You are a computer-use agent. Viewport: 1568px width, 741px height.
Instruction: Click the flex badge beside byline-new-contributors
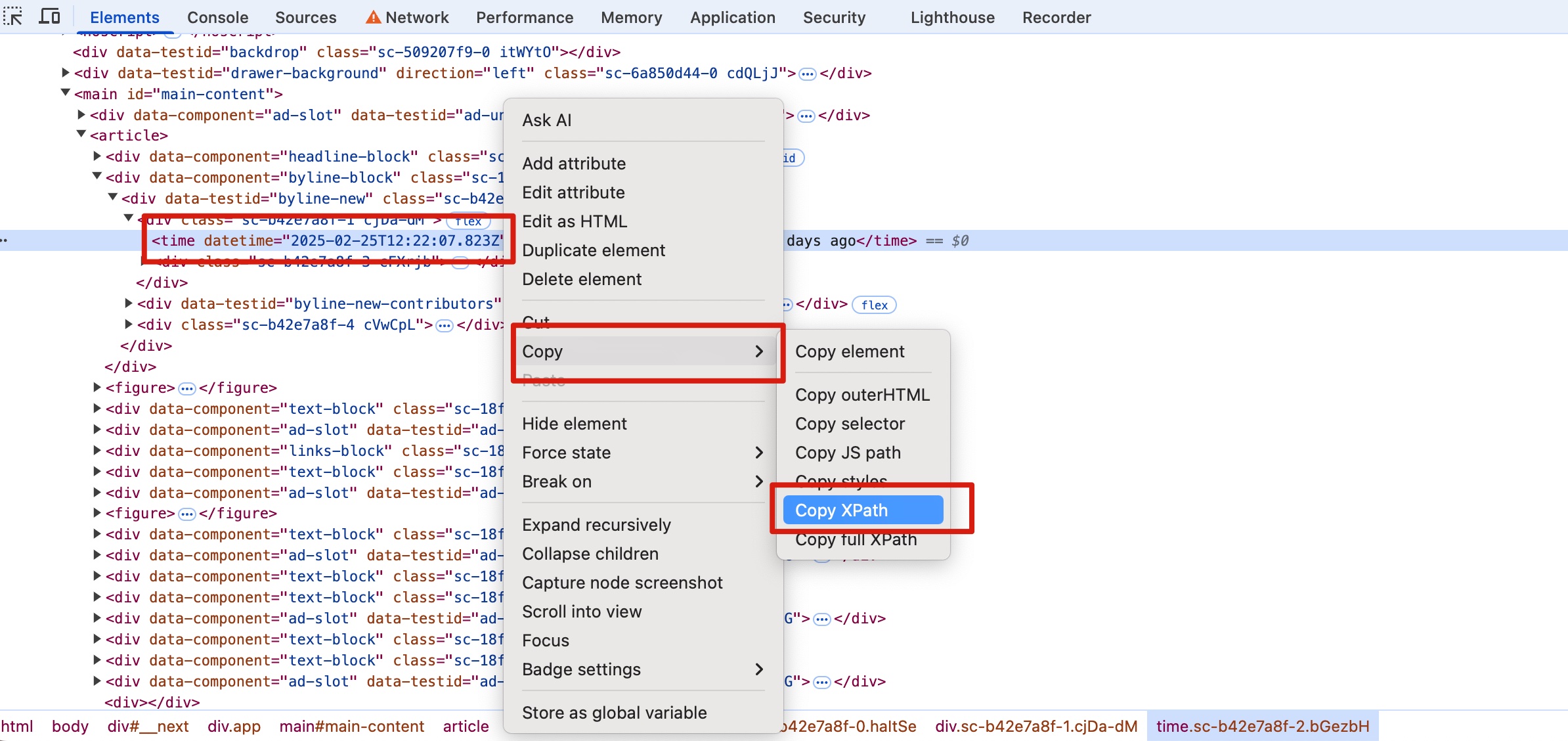coord(874,305)
